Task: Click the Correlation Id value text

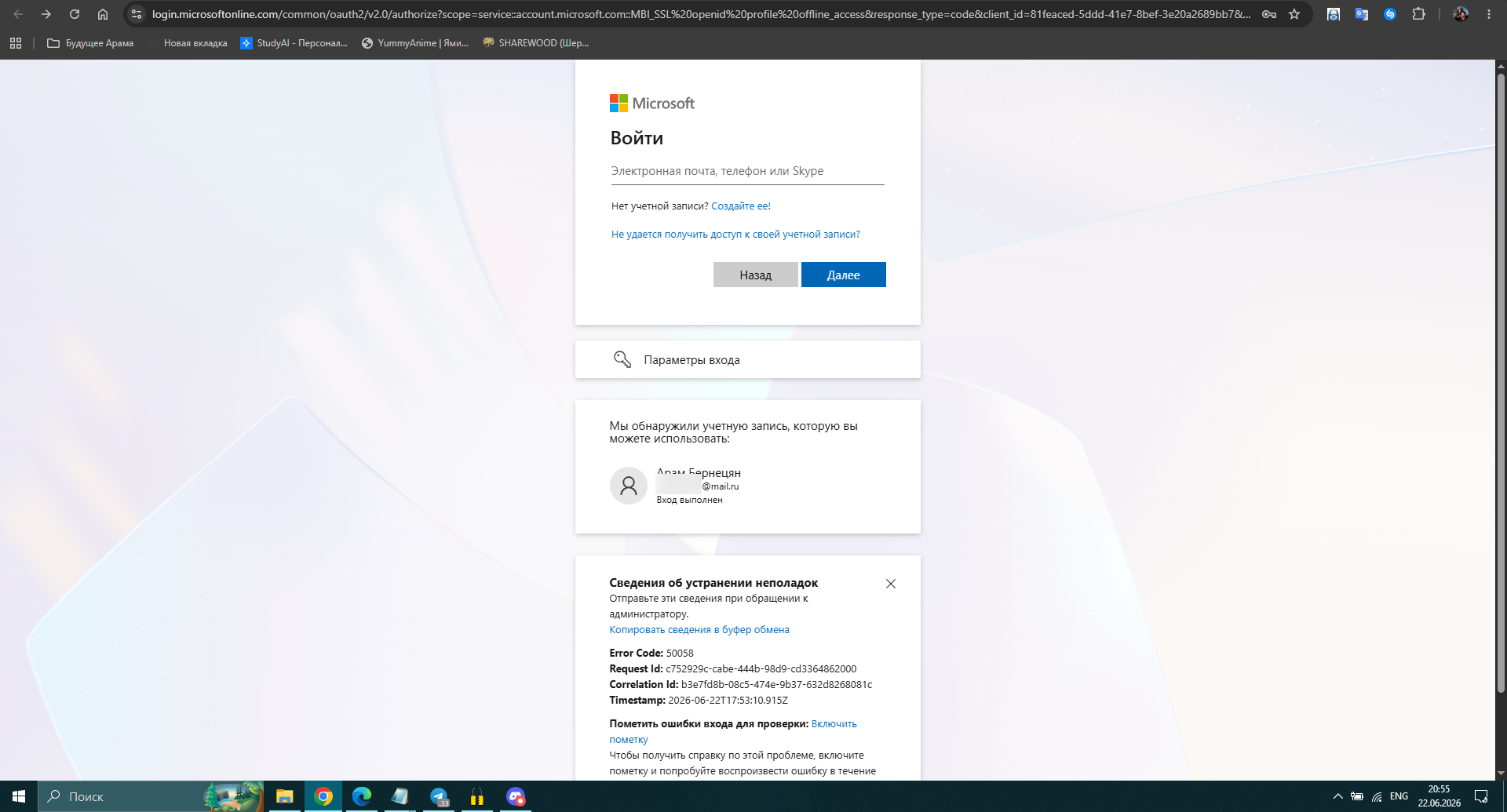Action: pyautogui.click(x=777, y=685)
